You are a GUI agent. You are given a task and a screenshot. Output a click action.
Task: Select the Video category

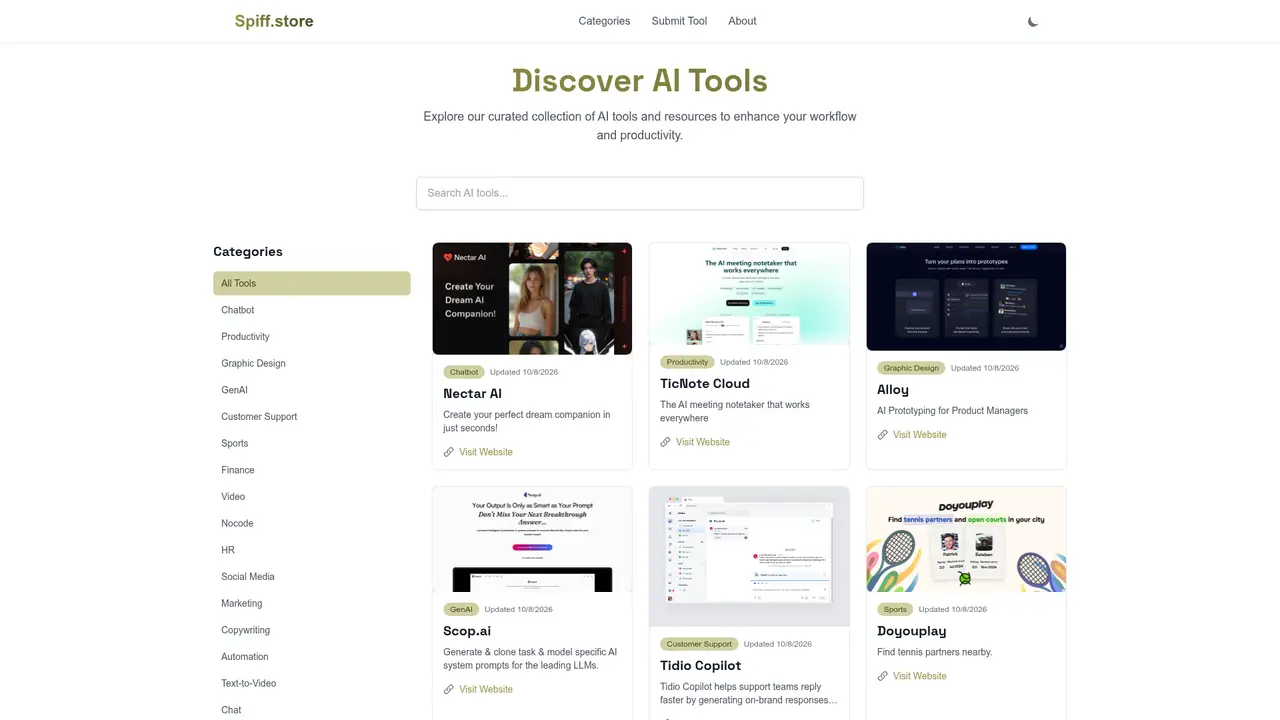pyautogui.click(x=312, y=497)
